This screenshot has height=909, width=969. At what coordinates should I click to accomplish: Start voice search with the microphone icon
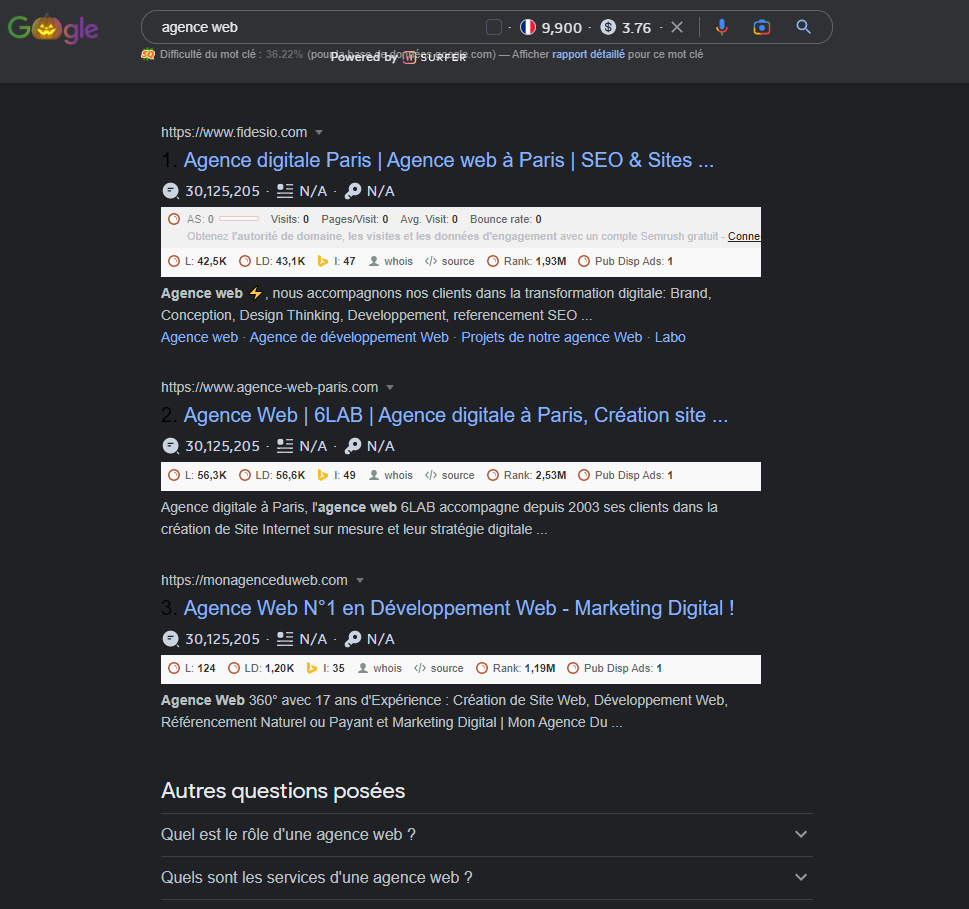(x=722, y=27)
